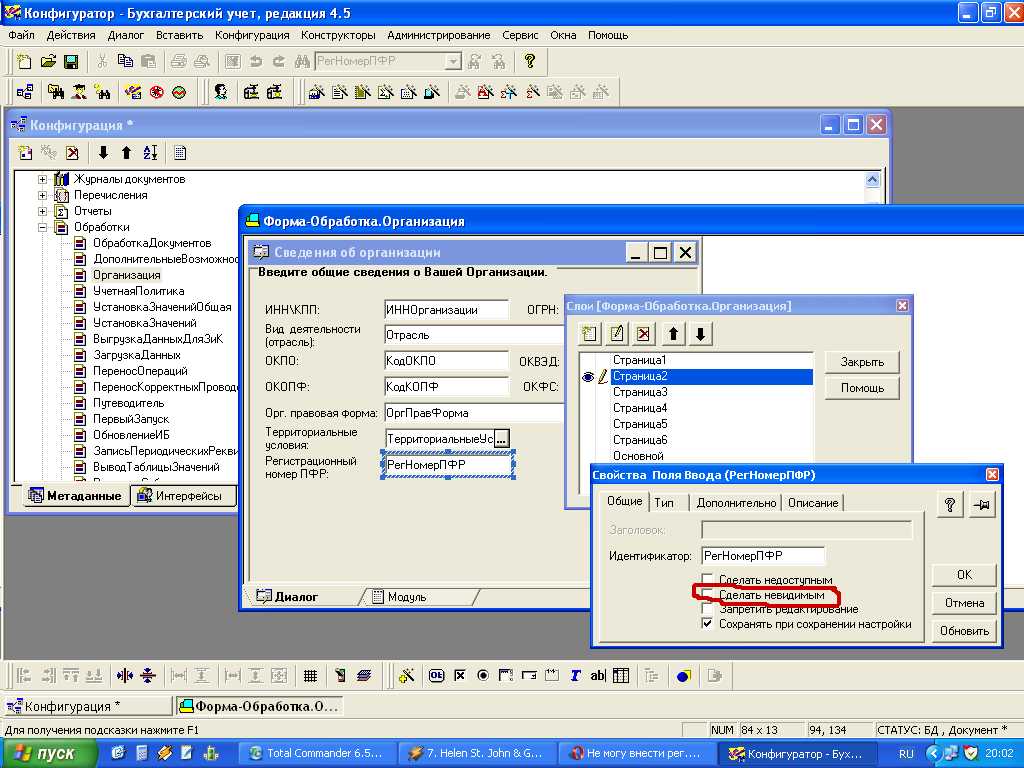Select the bold T text control tool
Viewport: 1024px width, 768px height.
(x=575, y=676)
